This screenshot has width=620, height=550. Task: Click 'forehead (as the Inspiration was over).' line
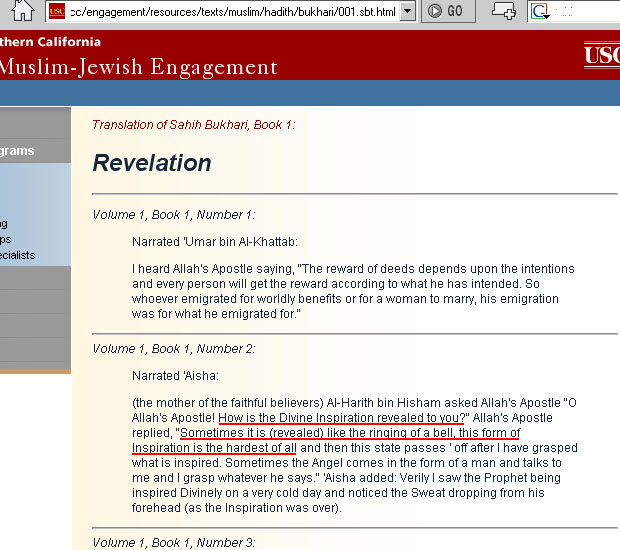(236, 508)
